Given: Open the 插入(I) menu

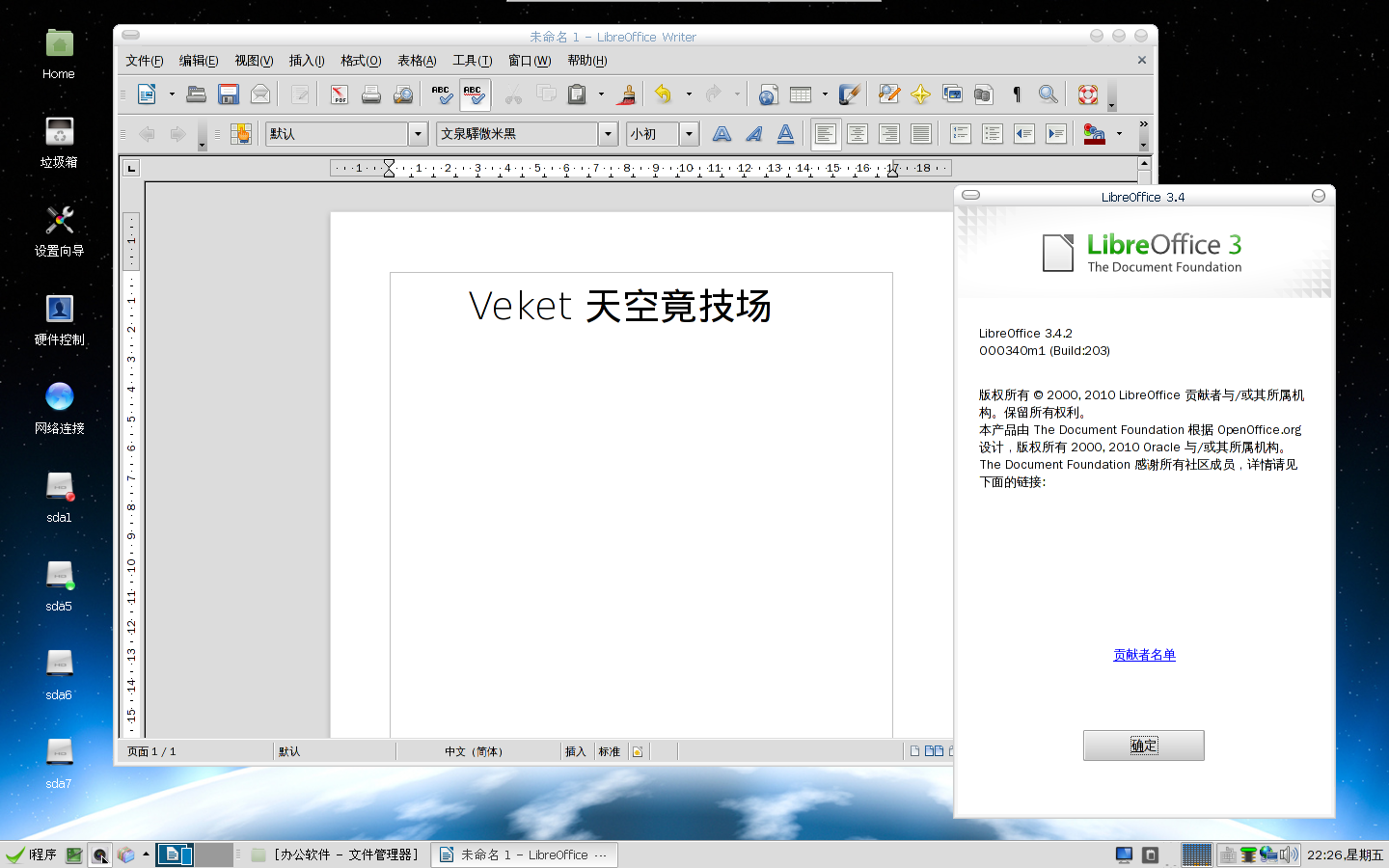Looking at the screenshot, I should point(307,61).
